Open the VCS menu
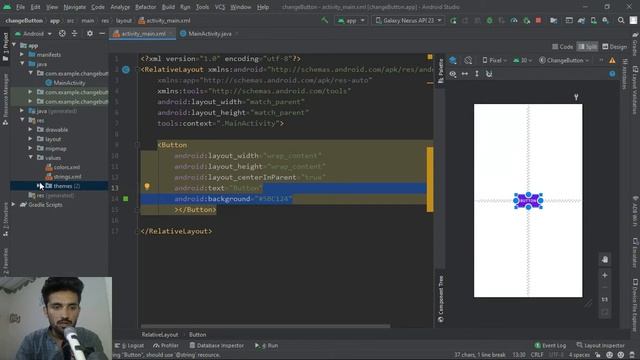The image size is (640, 360). click(220, 7)
